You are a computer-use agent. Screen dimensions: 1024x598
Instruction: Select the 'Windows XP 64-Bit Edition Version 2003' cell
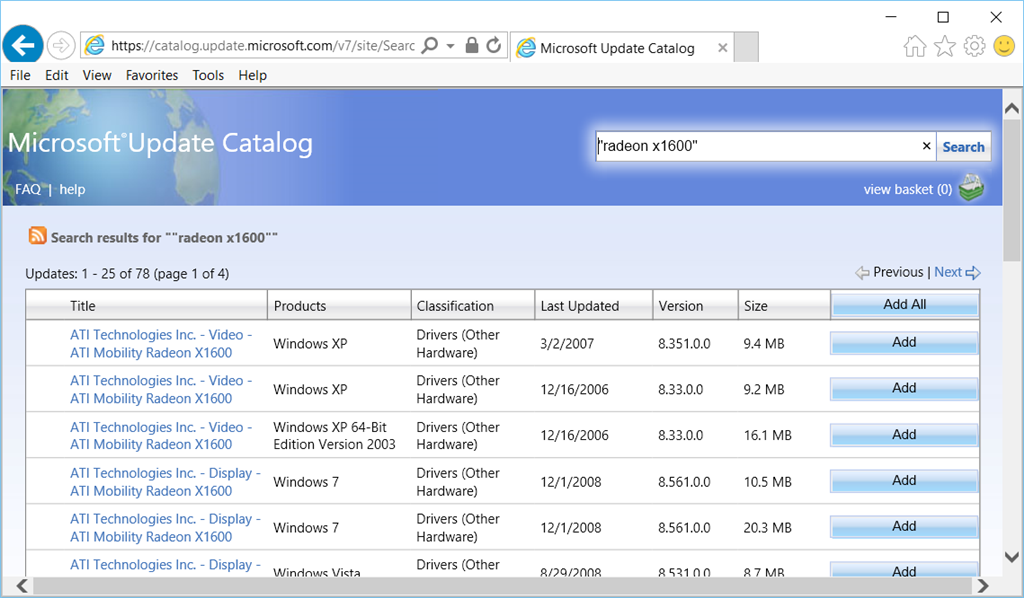click(x=334, y=435)
